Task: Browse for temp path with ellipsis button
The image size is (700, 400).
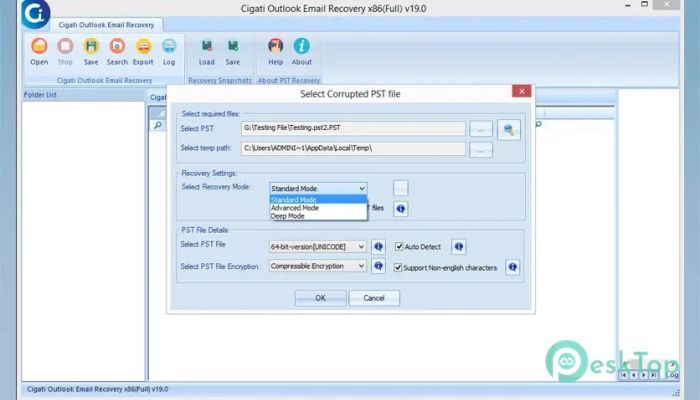Action: tap(481, 150)
